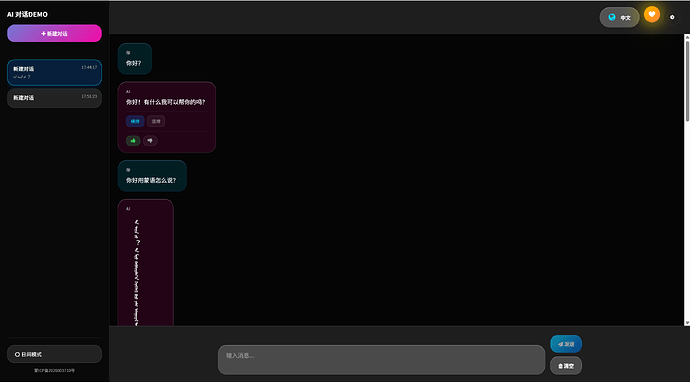The width and height of the screenshot is (690, 382).
Task: Start a conversation with 新建对话 gradient button
Action: [x=55, y=33]
